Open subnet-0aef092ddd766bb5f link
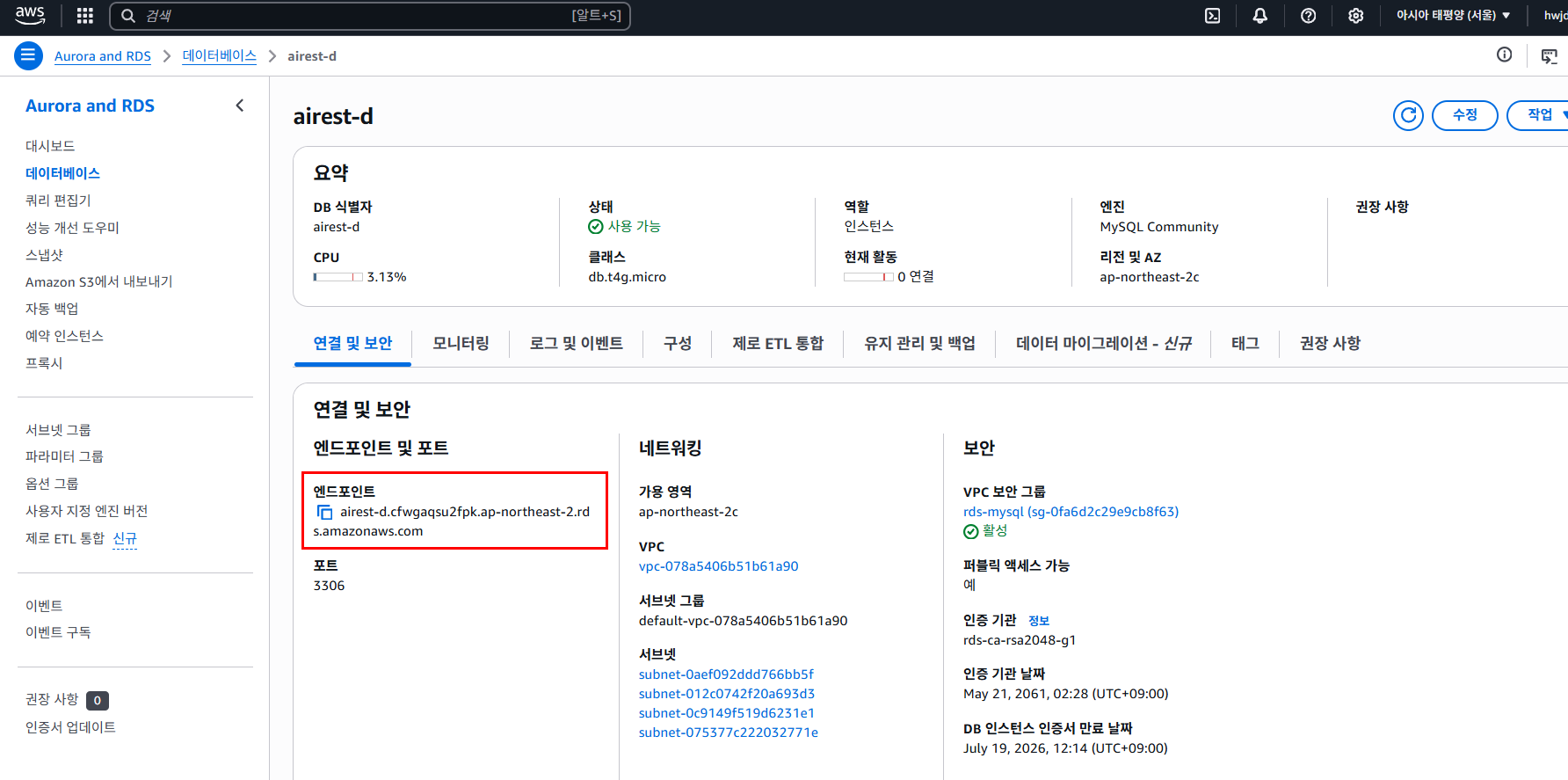The height and width of the screenshot is (780, 1568). pyautogui.click(x=726, y=674)
